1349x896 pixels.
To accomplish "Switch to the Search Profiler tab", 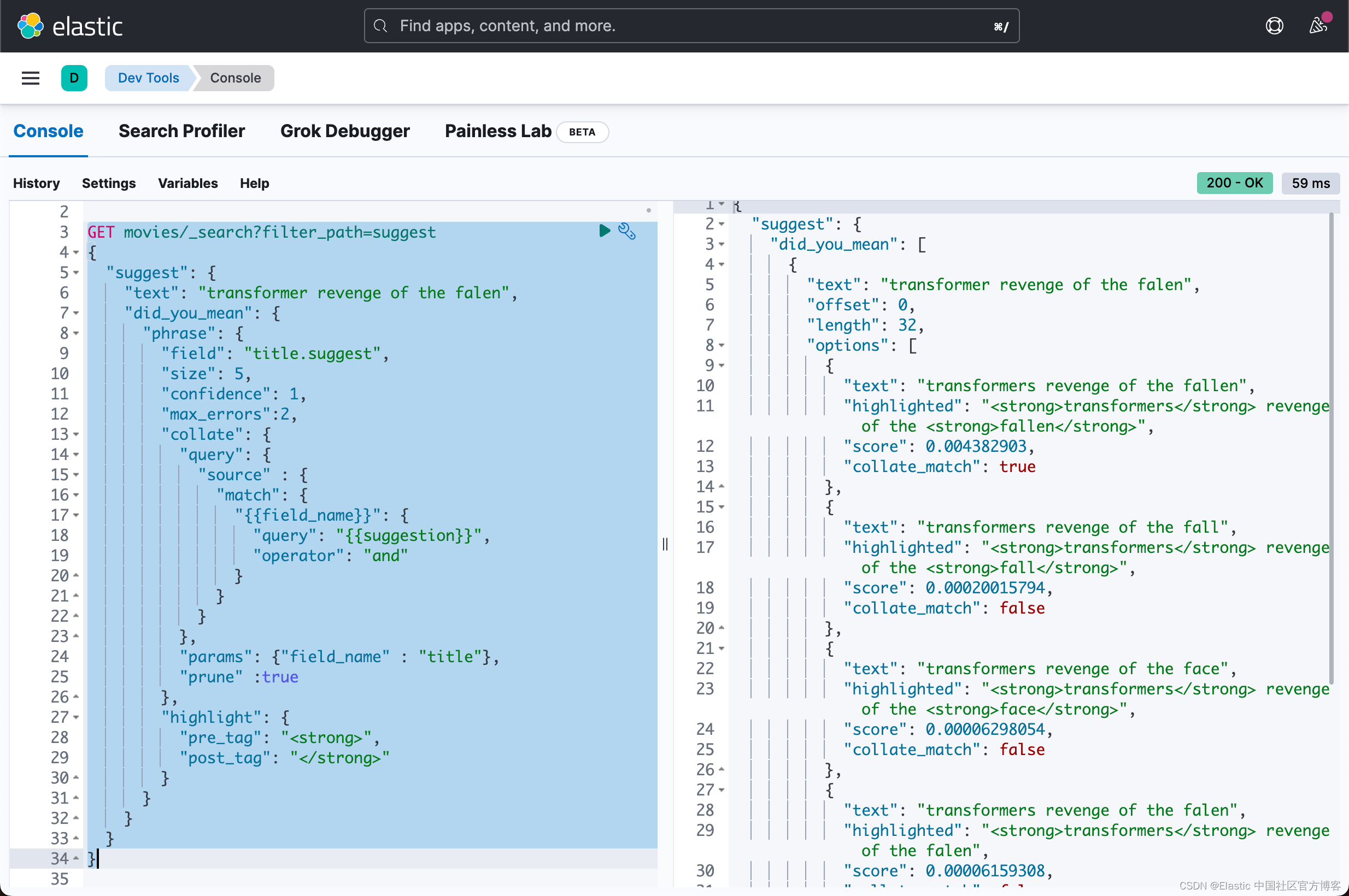I will pyautogui.click(x=181, y=132).
